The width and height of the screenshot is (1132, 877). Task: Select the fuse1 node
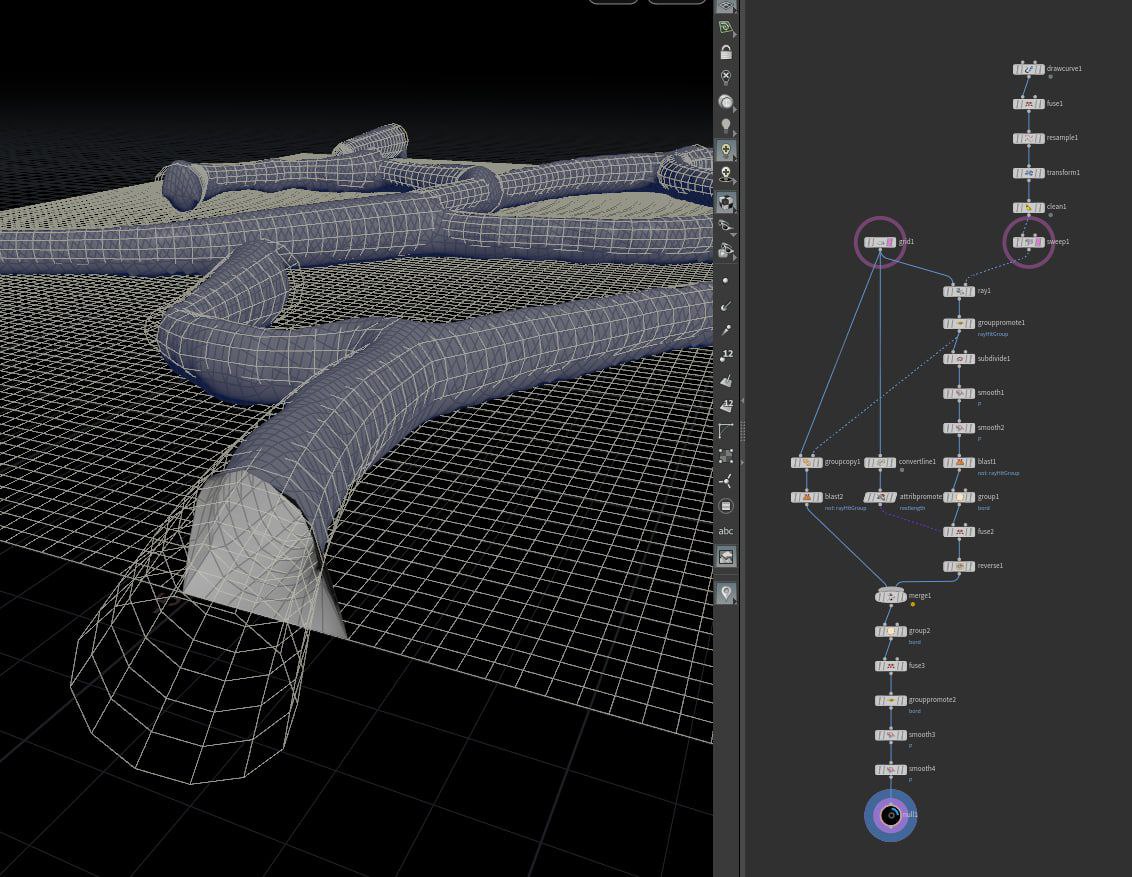pos(1029,104)
